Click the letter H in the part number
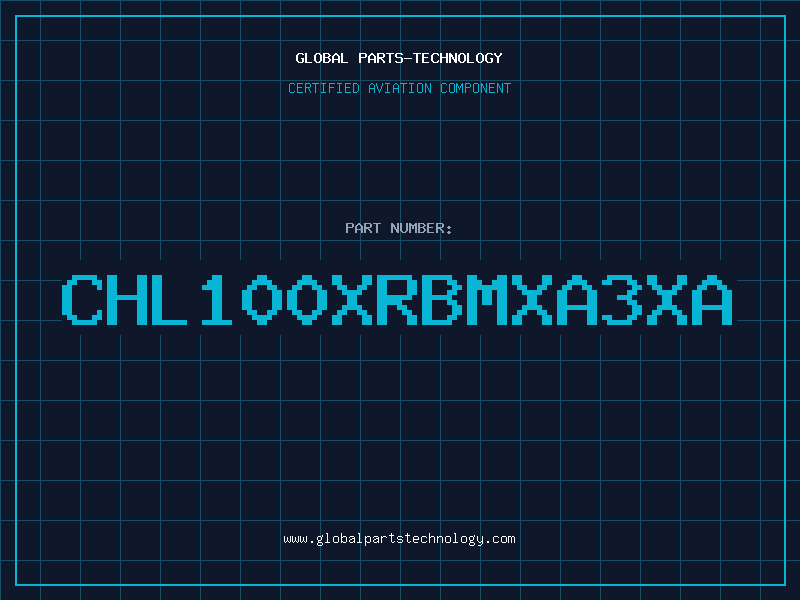800x600 pixels. coord(127,299)
